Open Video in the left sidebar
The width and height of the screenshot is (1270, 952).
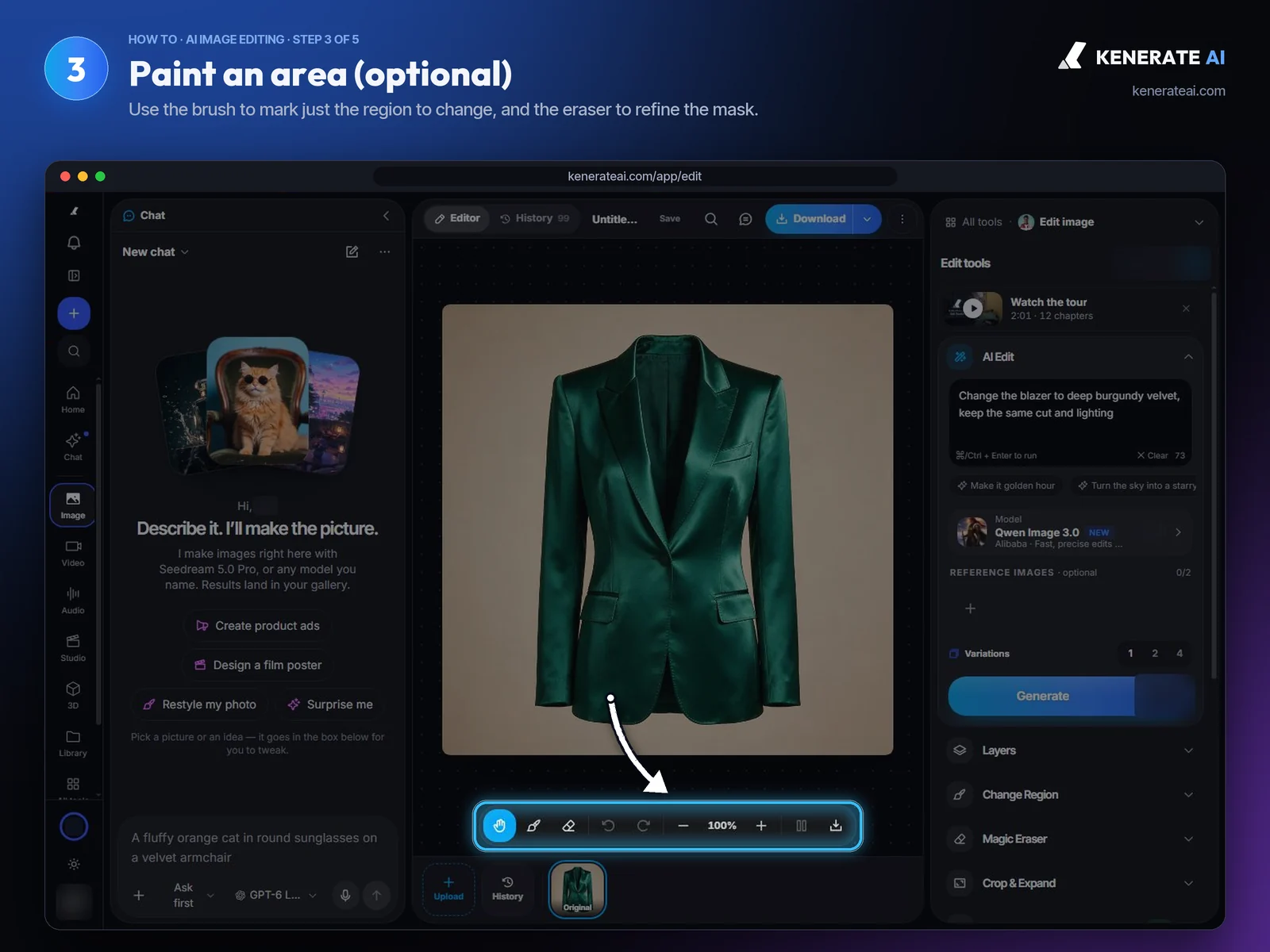73,553
